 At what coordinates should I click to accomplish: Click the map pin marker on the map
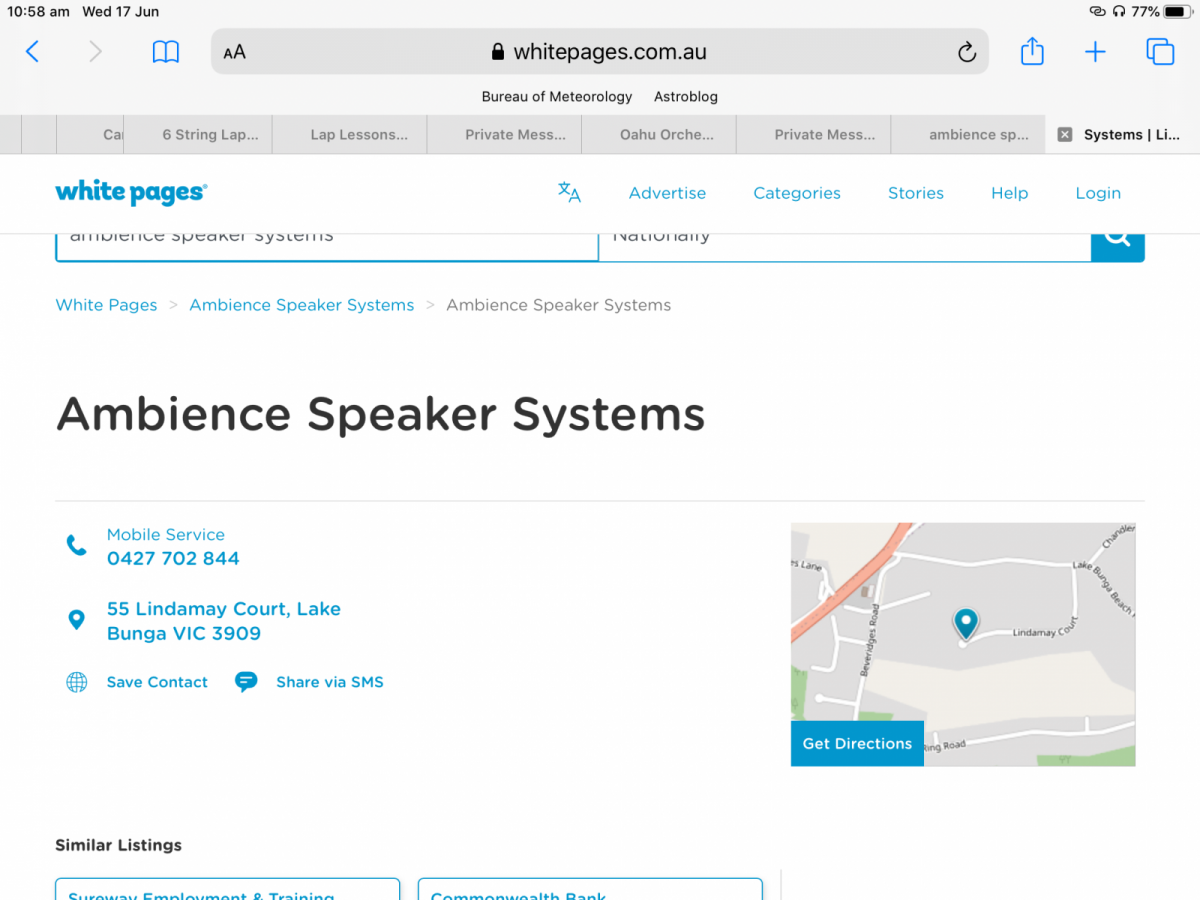click(965, 623)
